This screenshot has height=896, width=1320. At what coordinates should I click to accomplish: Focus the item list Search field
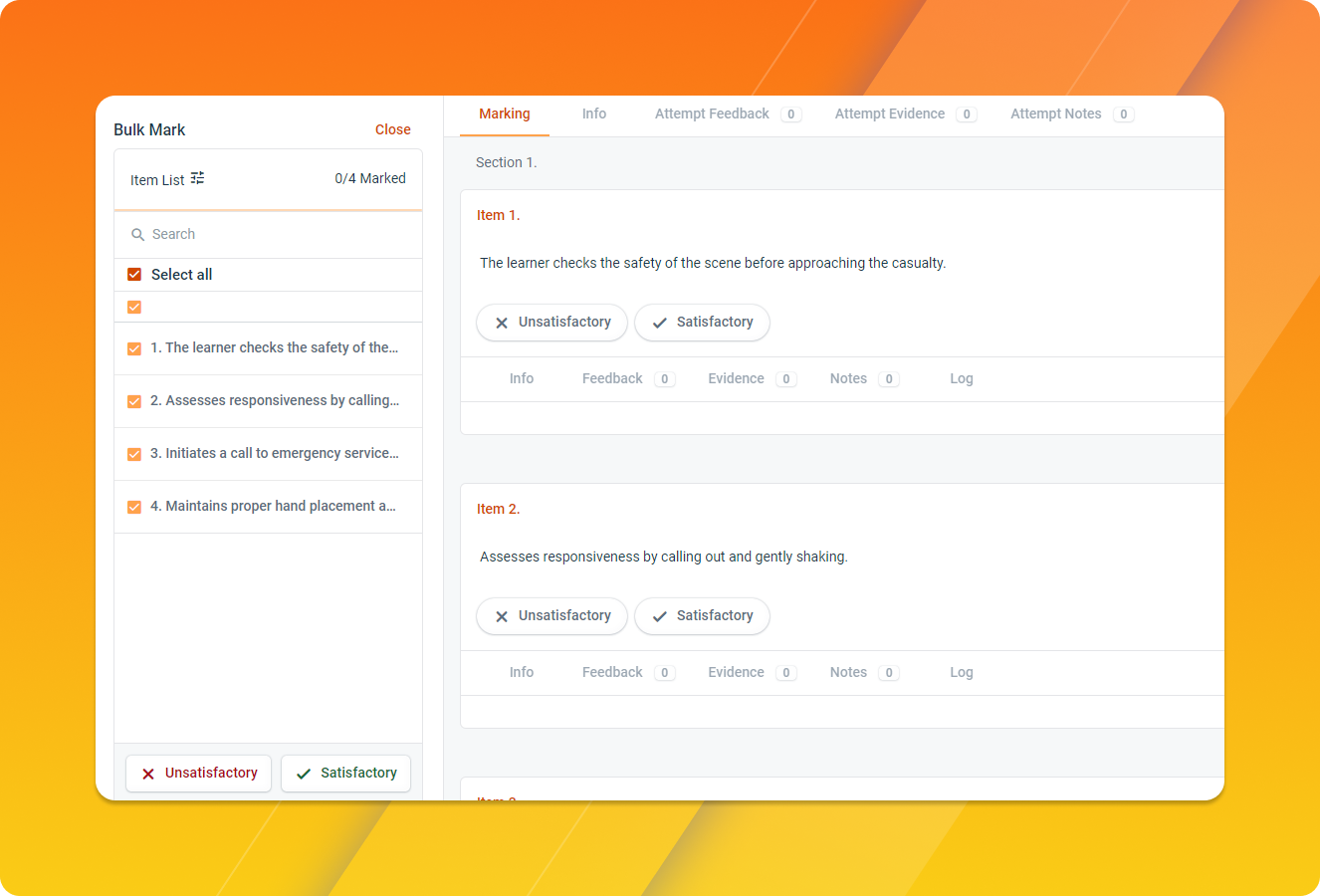click(x=269, y=235)
